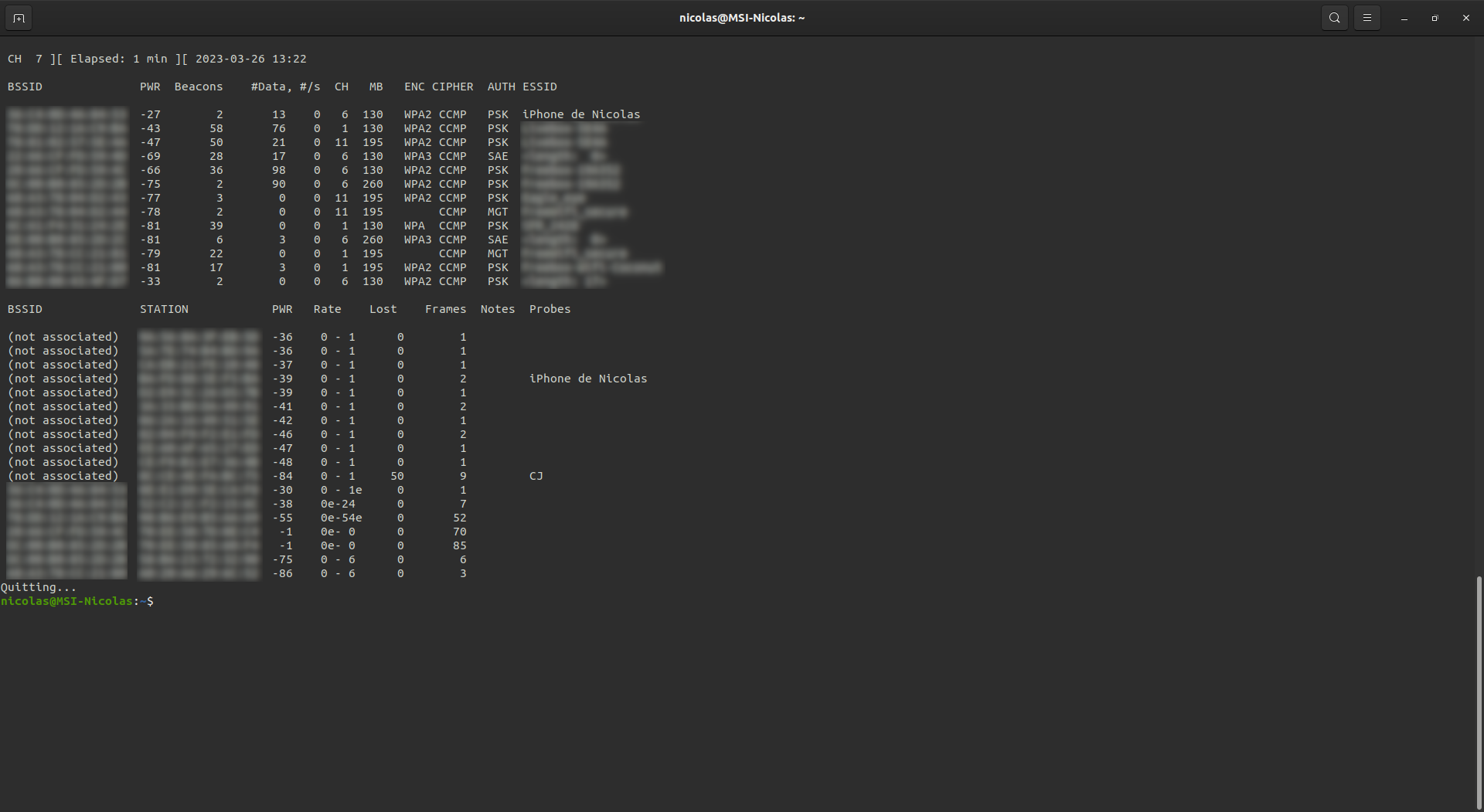Click the STATION column header
The image size is (1484, 812).
pos(164,309)
